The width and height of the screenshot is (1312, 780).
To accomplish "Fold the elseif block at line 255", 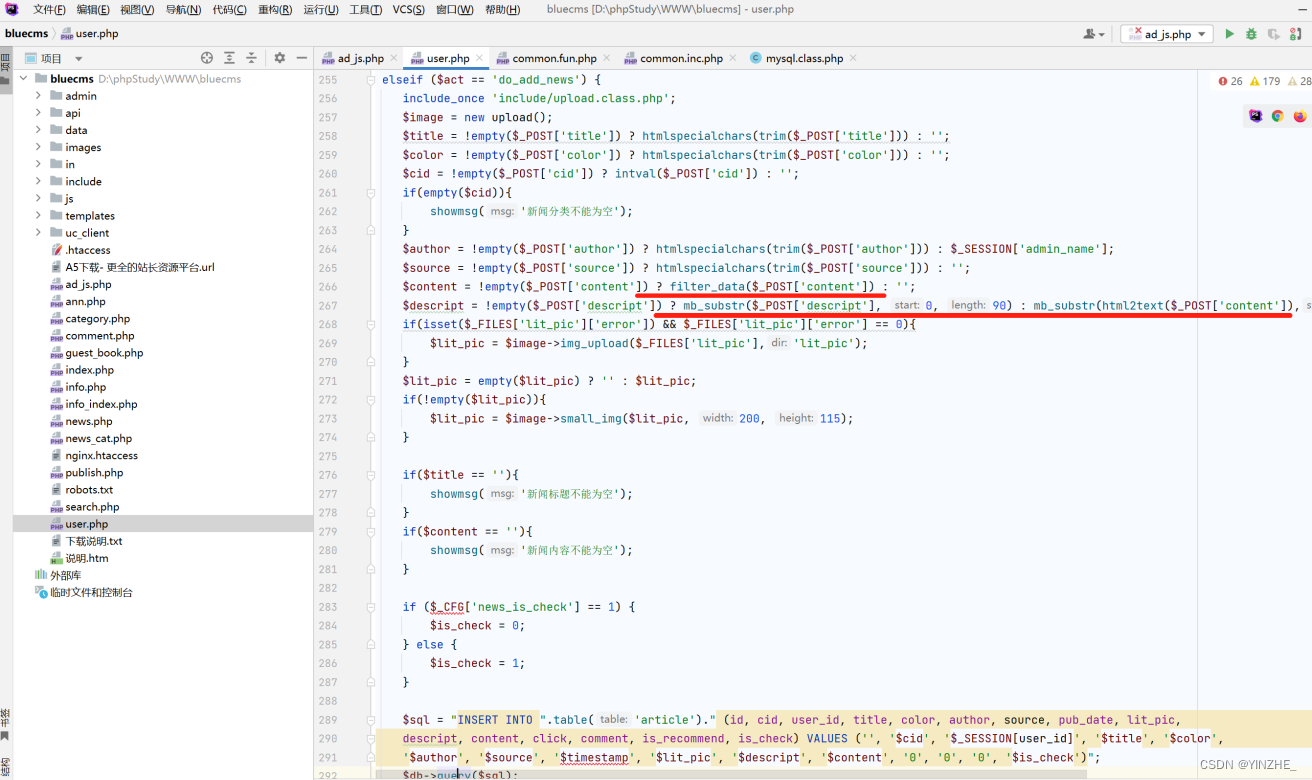I will point(371,79).
